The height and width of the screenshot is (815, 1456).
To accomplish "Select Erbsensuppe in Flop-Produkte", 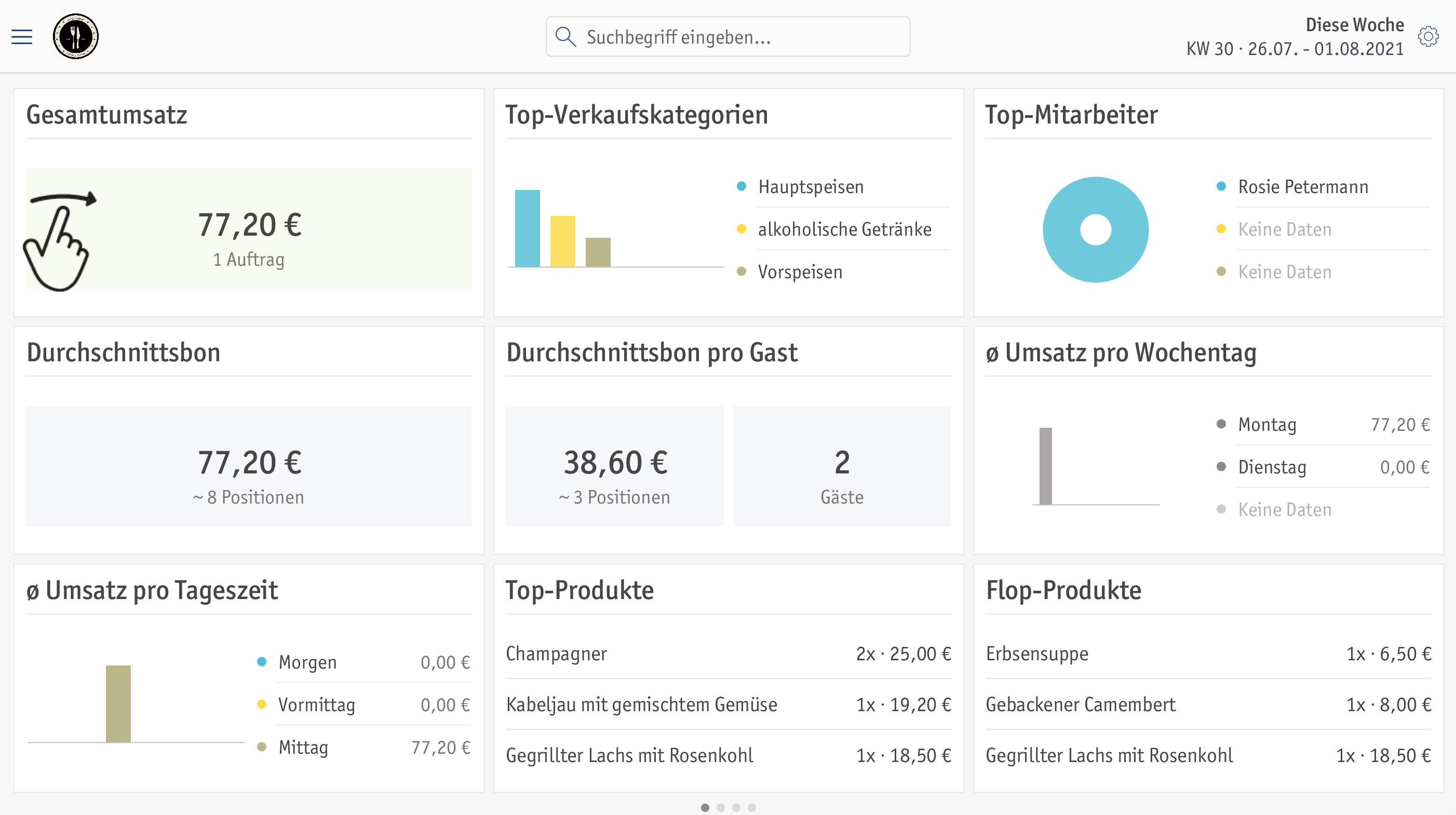I will click(1208, 654).
